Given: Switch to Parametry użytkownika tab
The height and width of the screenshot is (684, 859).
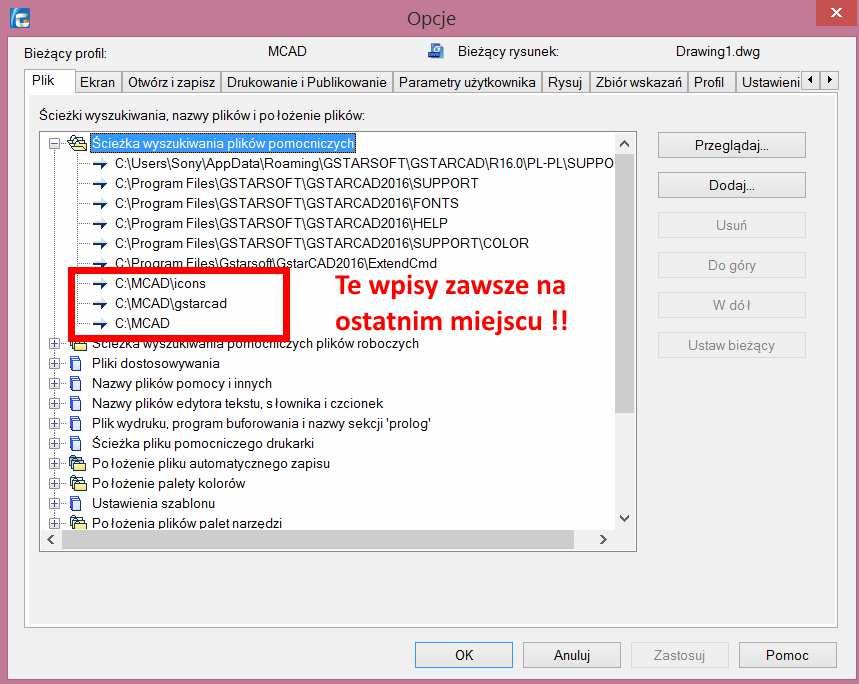Looking at the screenshot, I should point(467,82).
